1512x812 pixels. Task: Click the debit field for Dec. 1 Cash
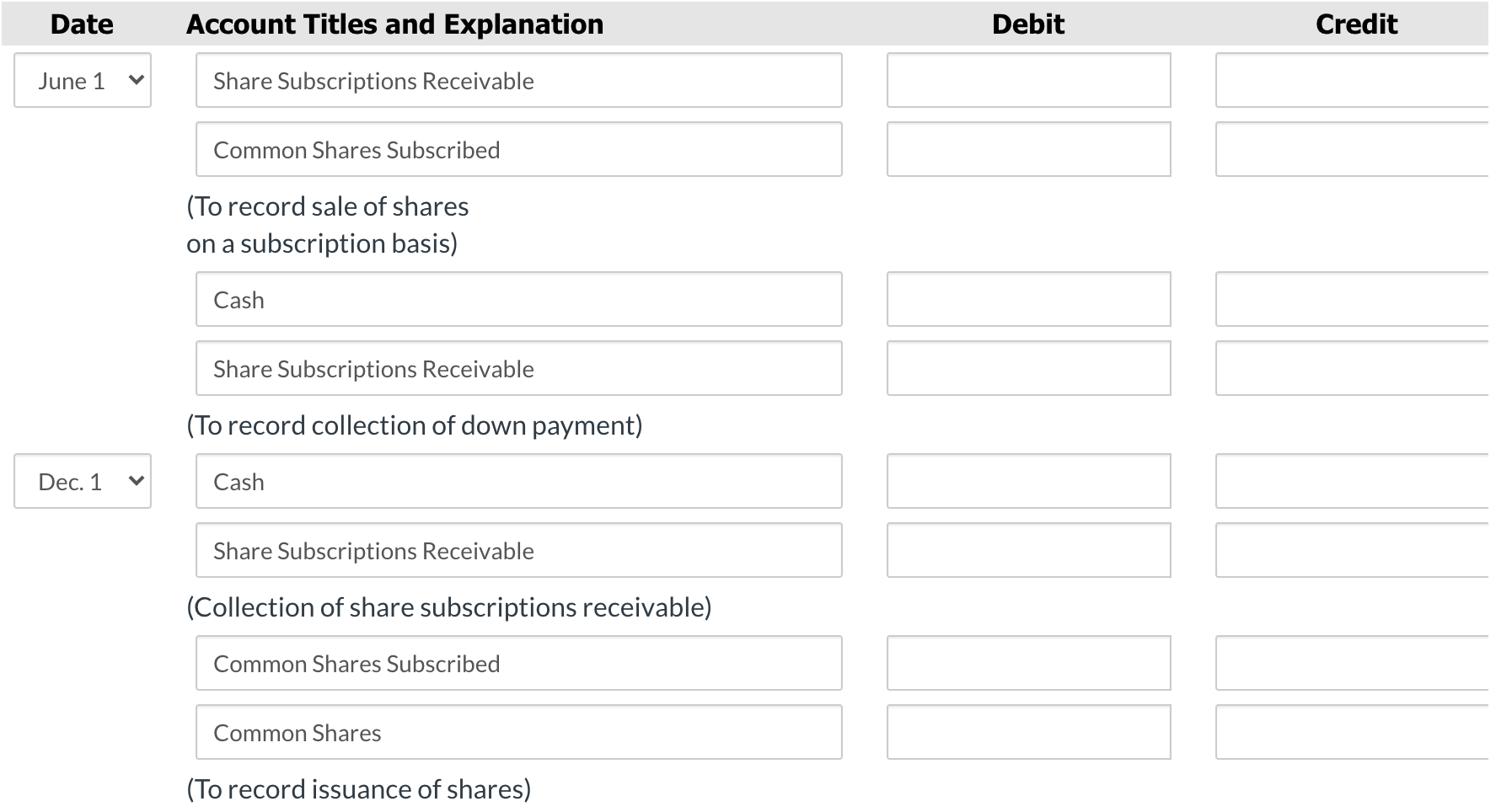[1028, 481]
